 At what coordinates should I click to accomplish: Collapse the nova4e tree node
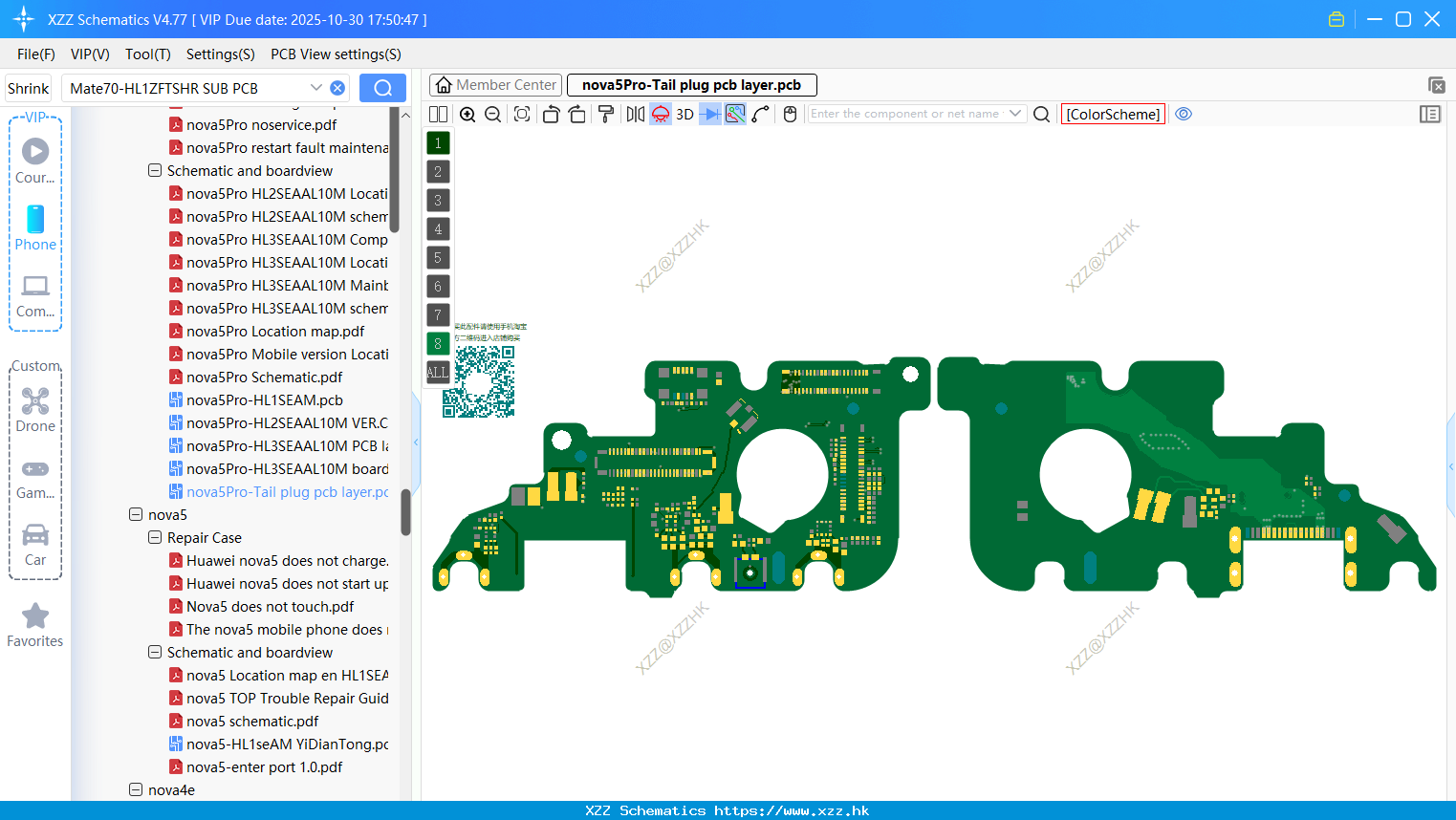[136, 789]
